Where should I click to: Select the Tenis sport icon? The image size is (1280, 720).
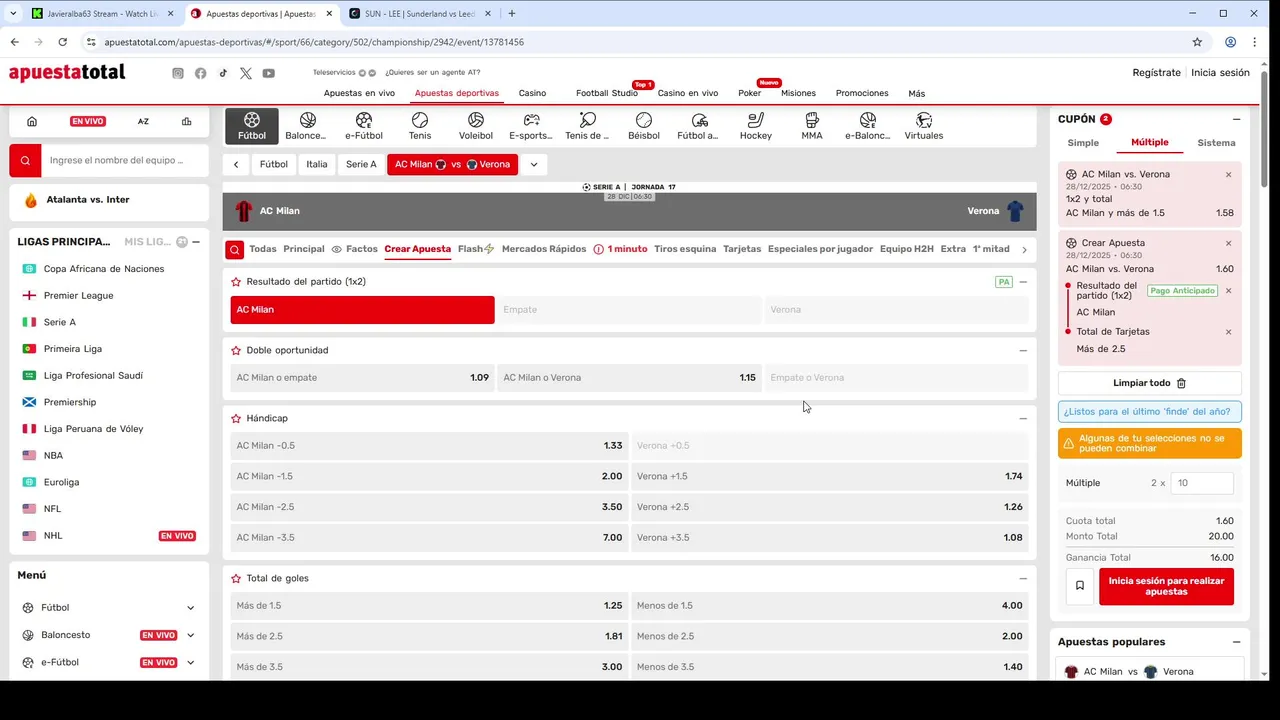point(420,126)
